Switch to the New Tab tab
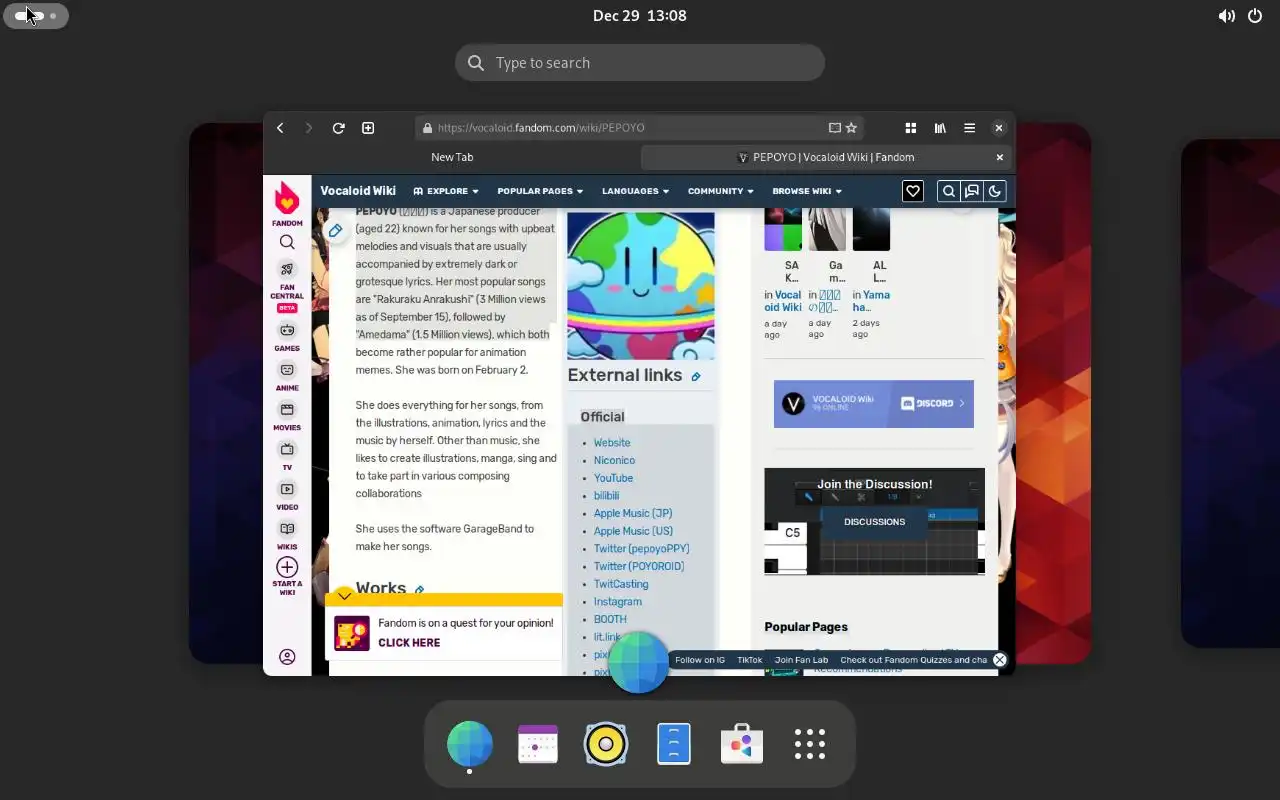Viewport: 1280px width, 800px height. click(452, 157)
